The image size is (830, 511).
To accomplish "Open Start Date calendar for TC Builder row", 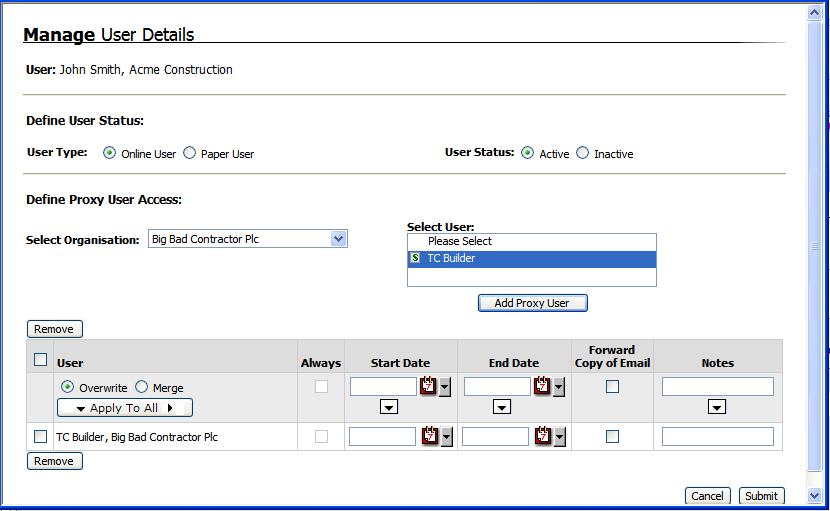I will point(430,436).
